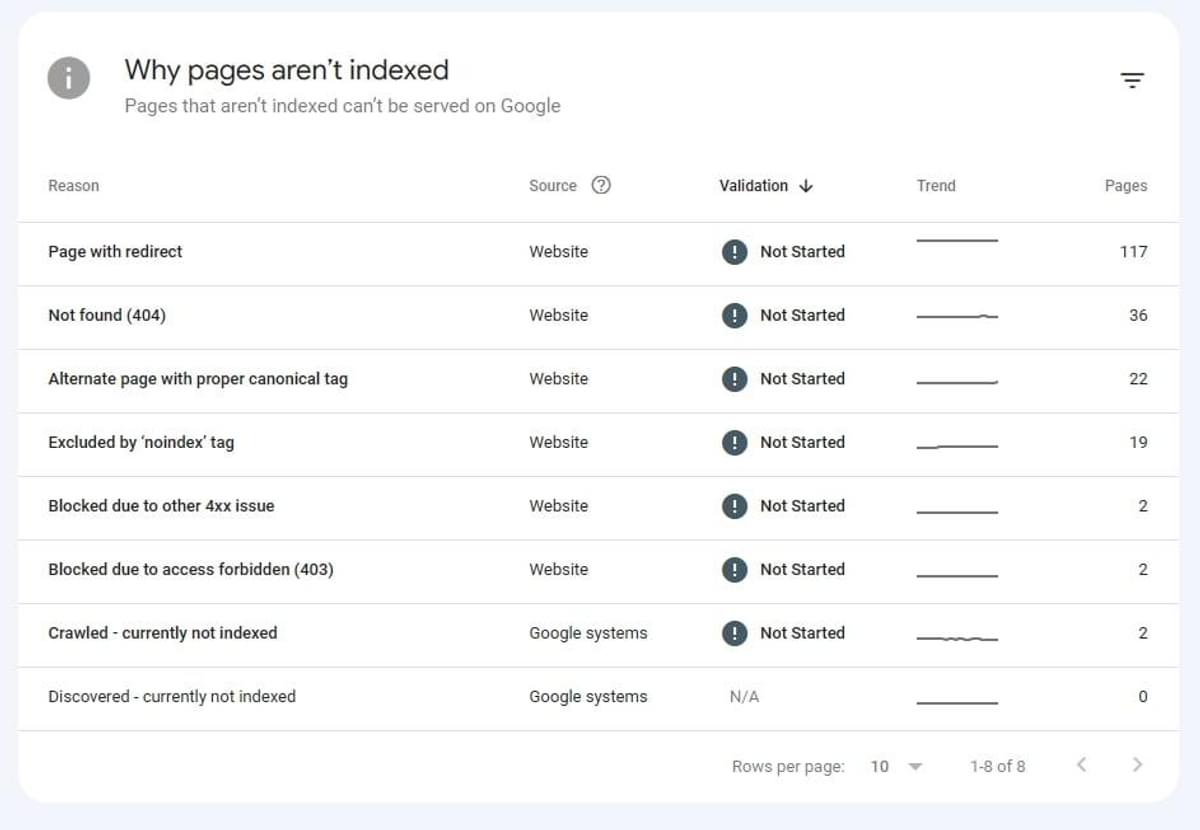Click Website source in other 4xx issue row

[x=558, y=506]
